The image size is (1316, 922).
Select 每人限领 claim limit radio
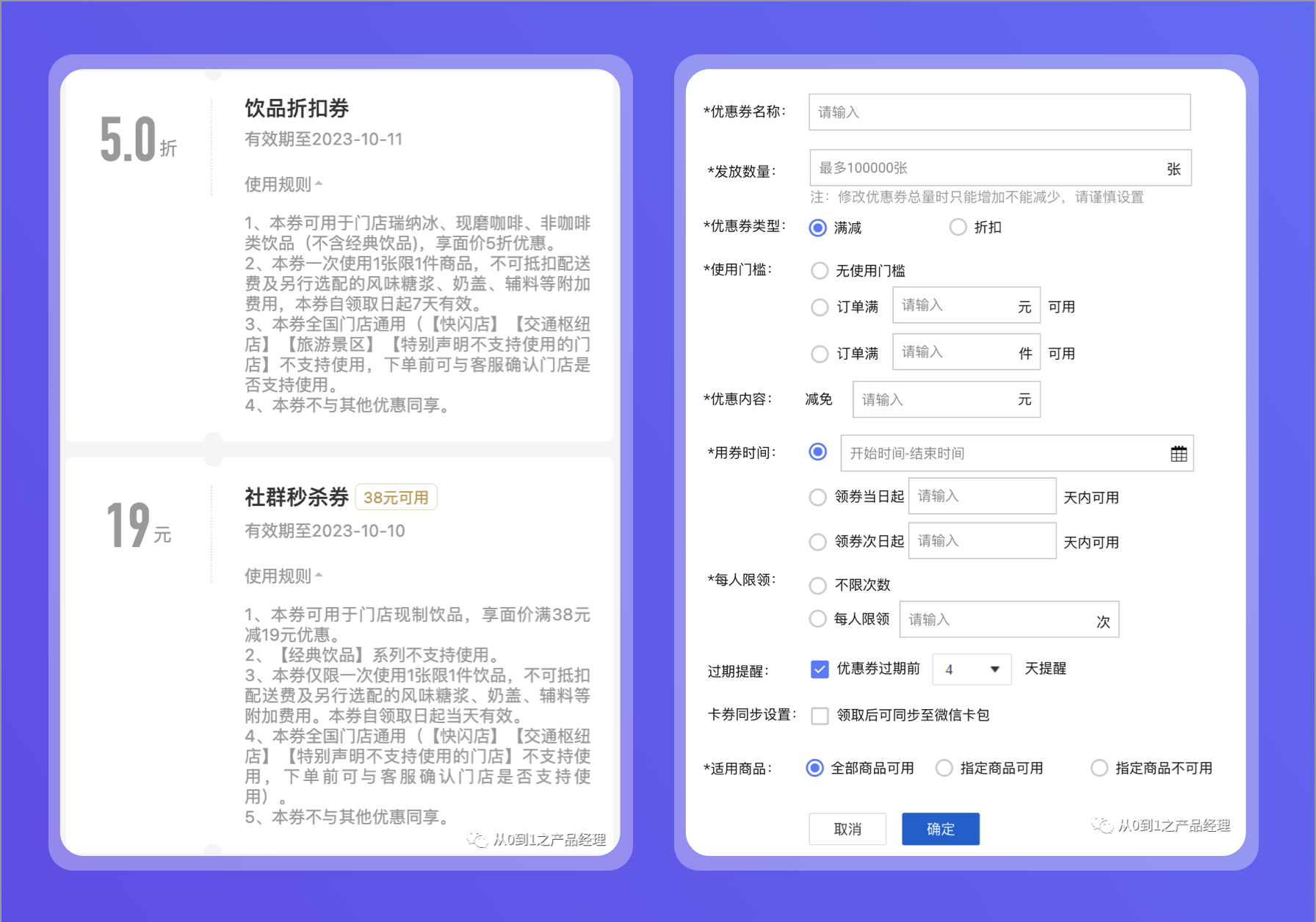[x=817, y=619]
